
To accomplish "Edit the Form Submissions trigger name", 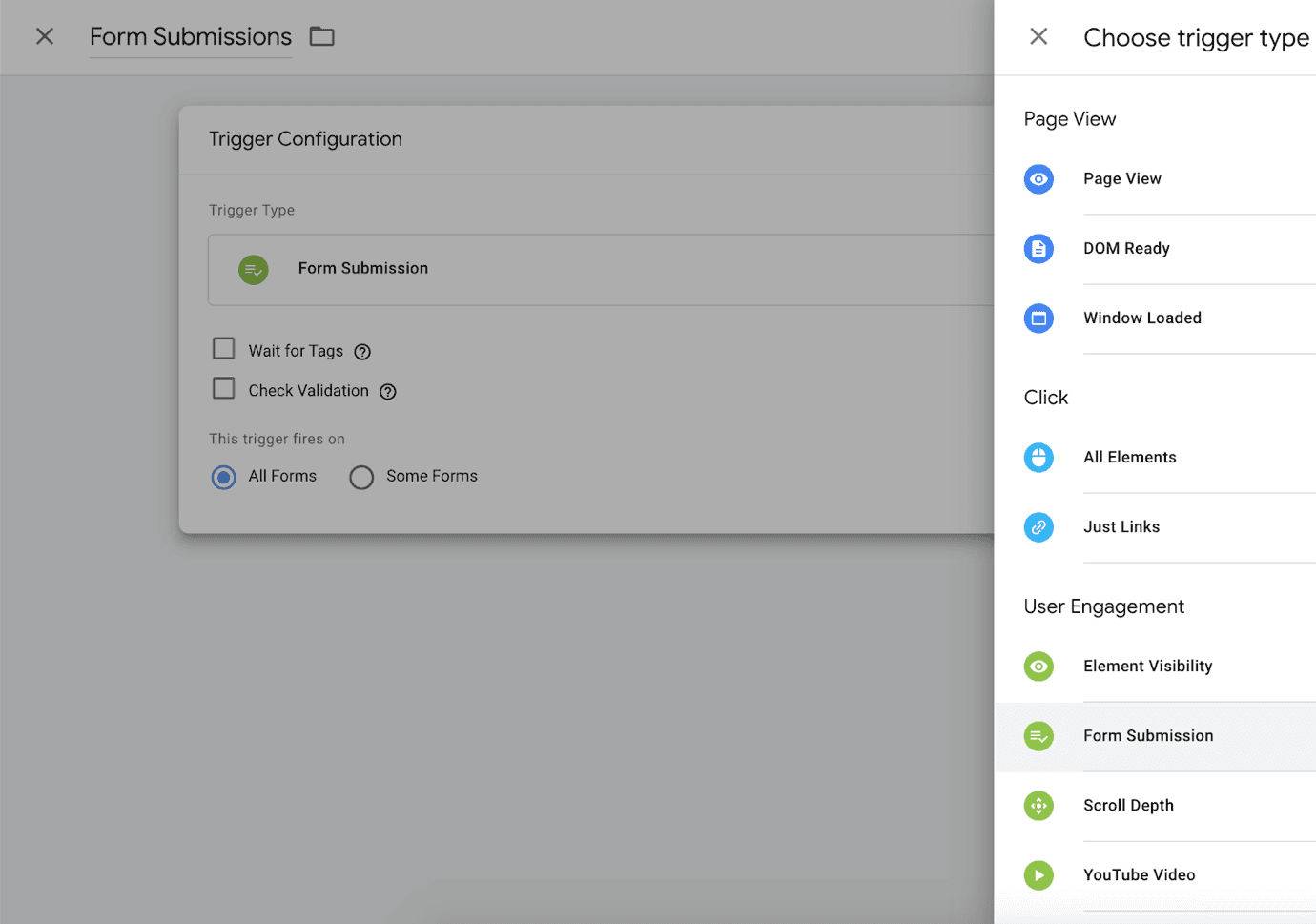I will tap(191, 36).
